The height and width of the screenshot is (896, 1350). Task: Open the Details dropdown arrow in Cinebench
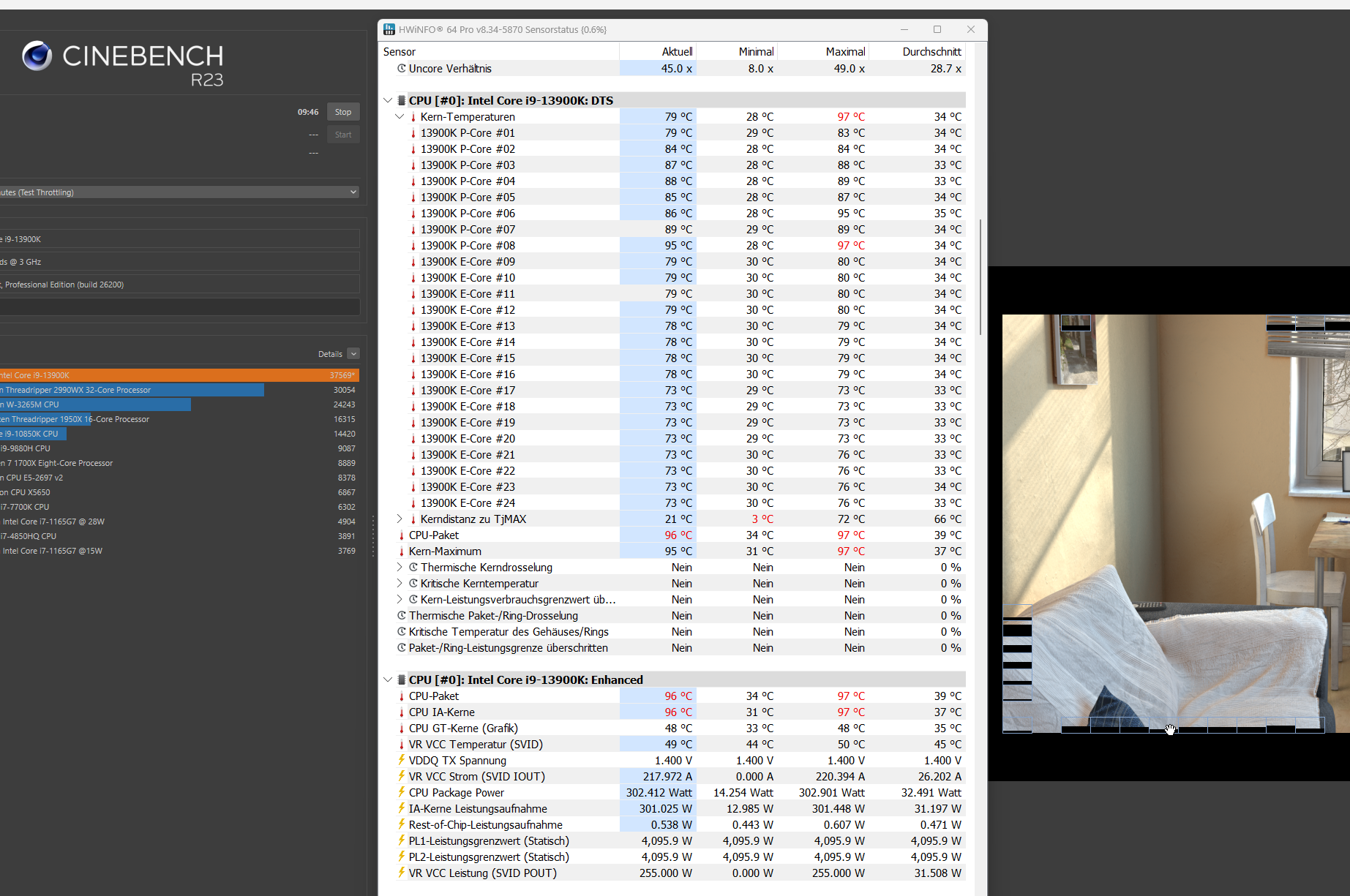(353, 354)
